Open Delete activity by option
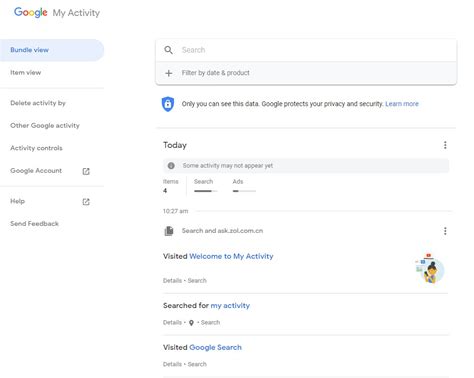The height and width of the screenshot is (378, 474). click(38, 103)
